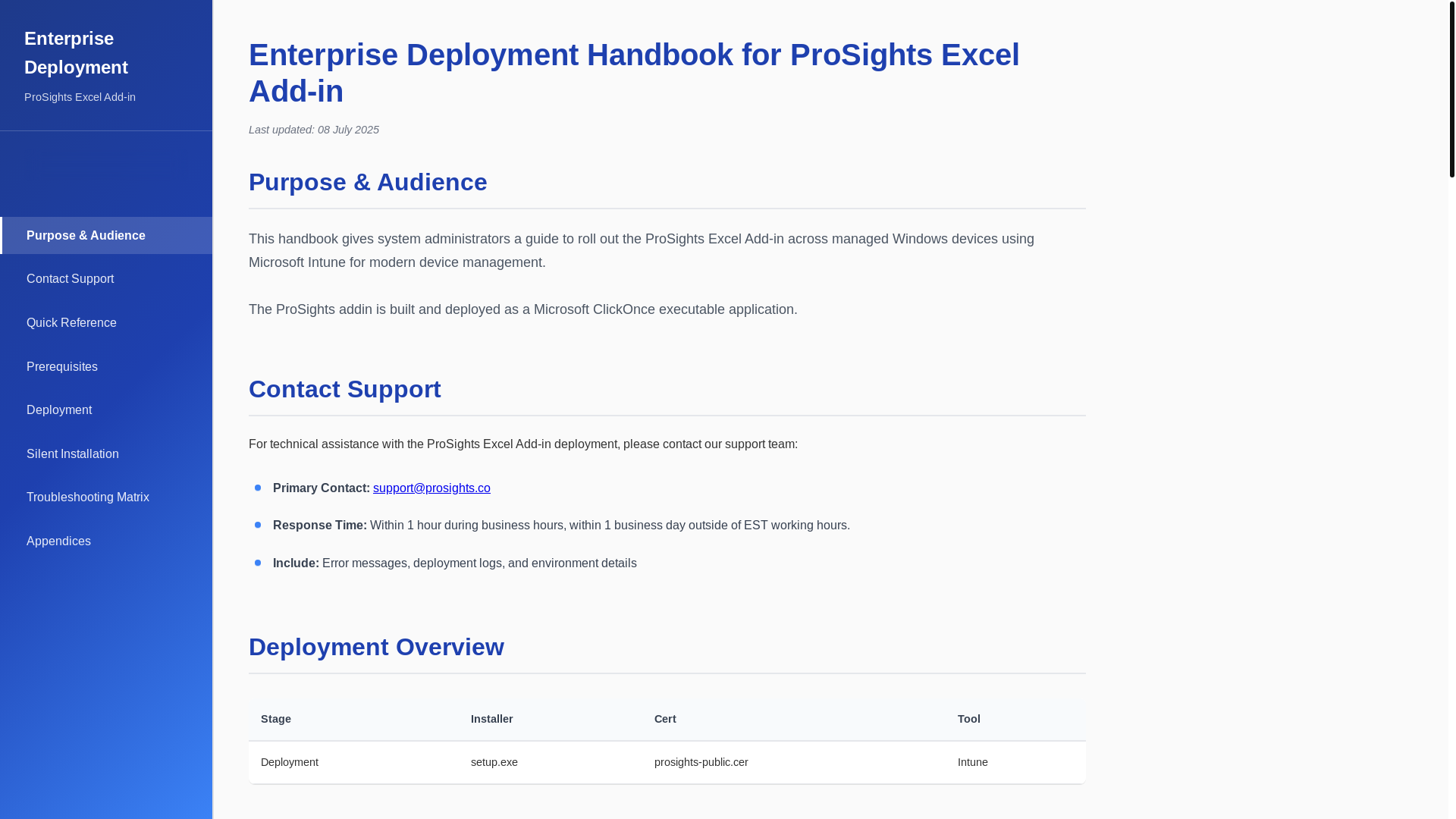The height and width of the screenshot is (819, 1456).
Task: Open the Purpose & Audience sidebar item
Action: click(x=106, y=236)
